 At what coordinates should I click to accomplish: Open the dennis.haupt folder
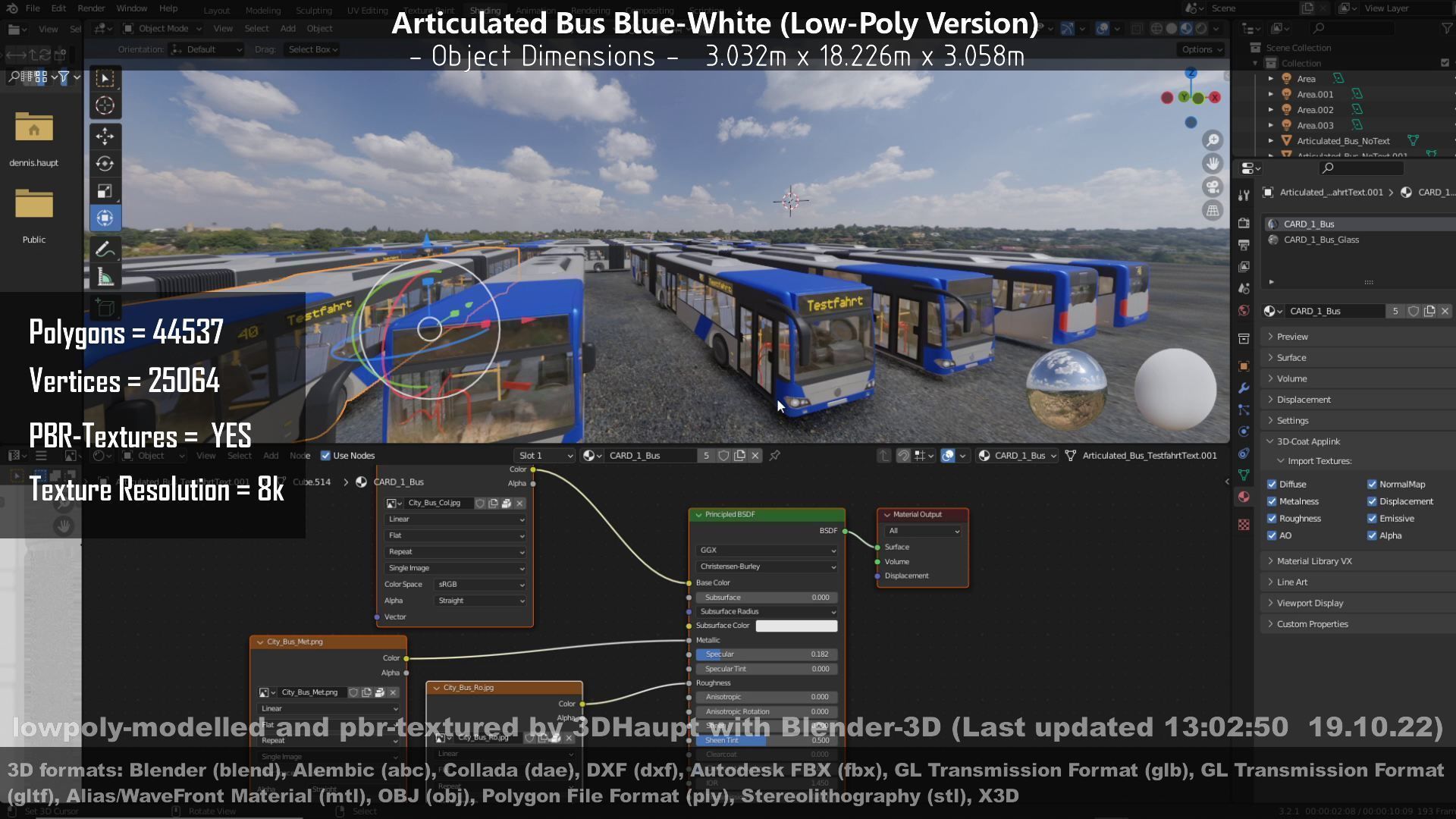[33, 139]
